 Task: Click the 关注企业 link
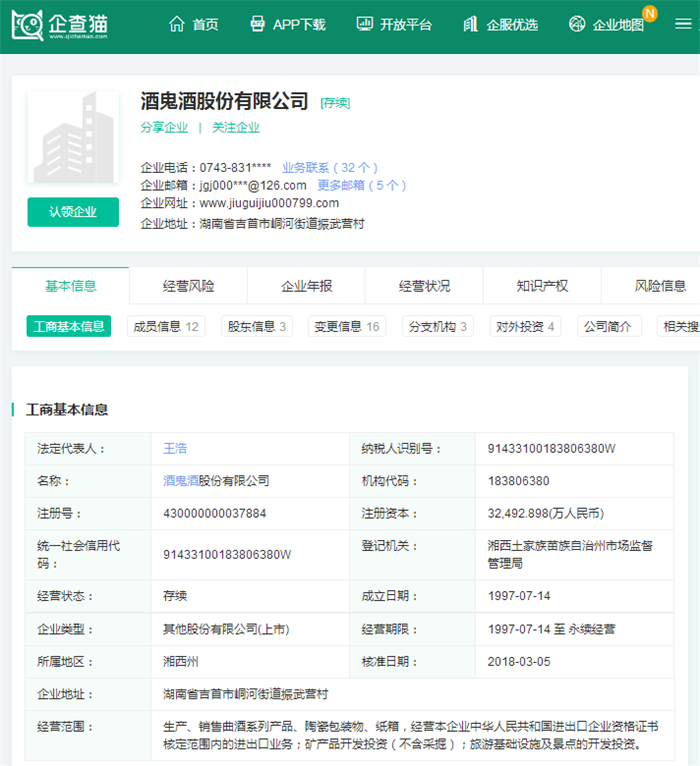pos(236,128)
